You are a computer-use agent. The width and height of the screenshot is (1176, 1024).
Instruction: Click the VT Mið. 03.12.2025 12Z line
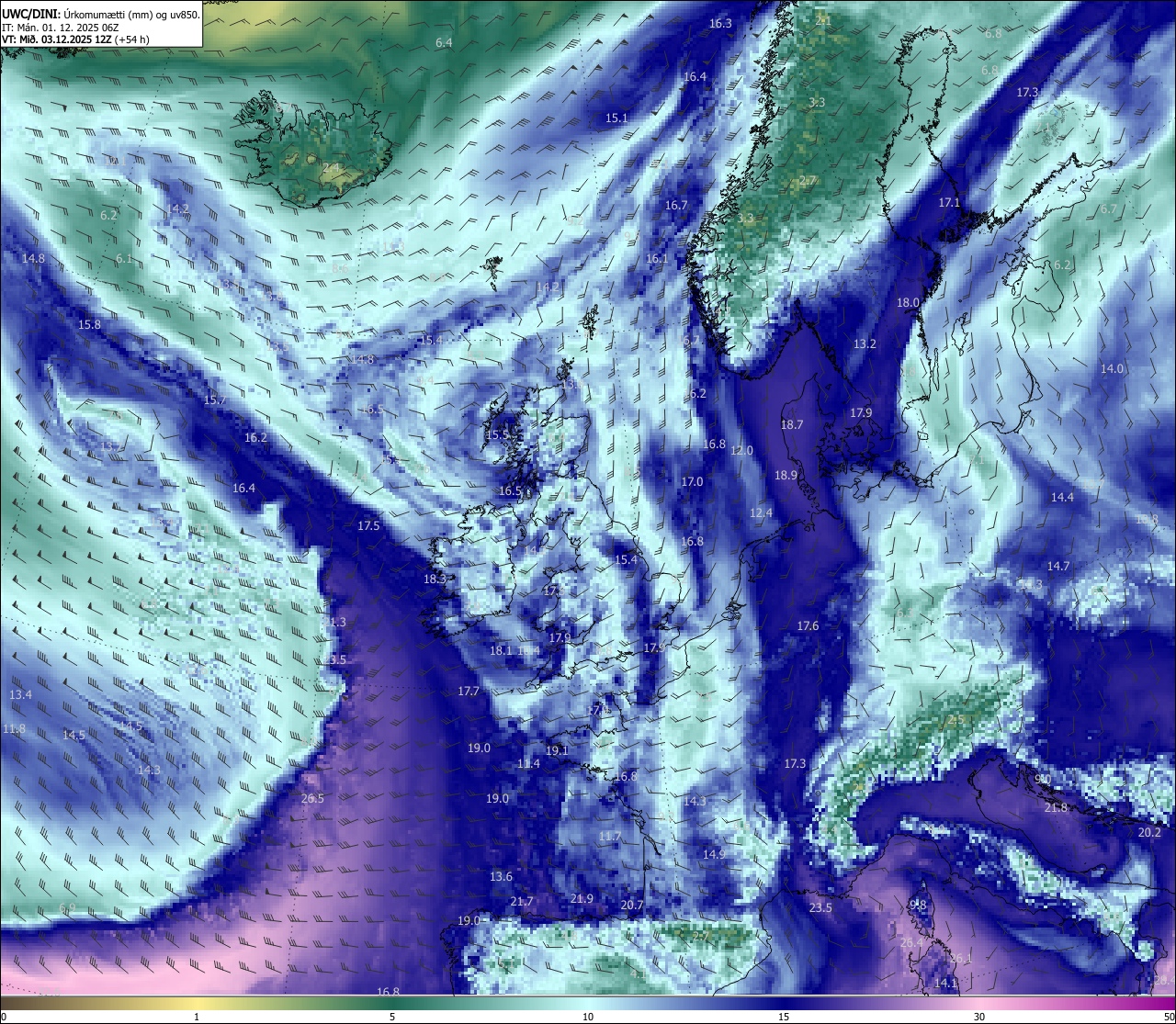pos(75,39)
